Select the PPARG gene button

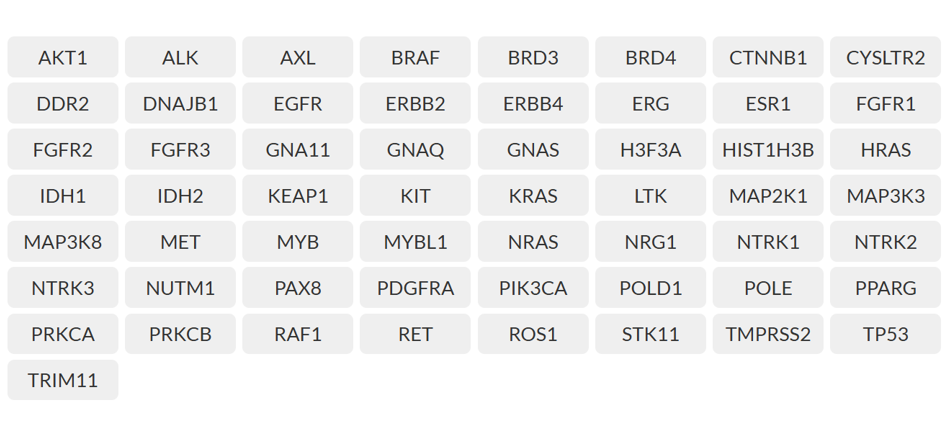coord(886,288)
